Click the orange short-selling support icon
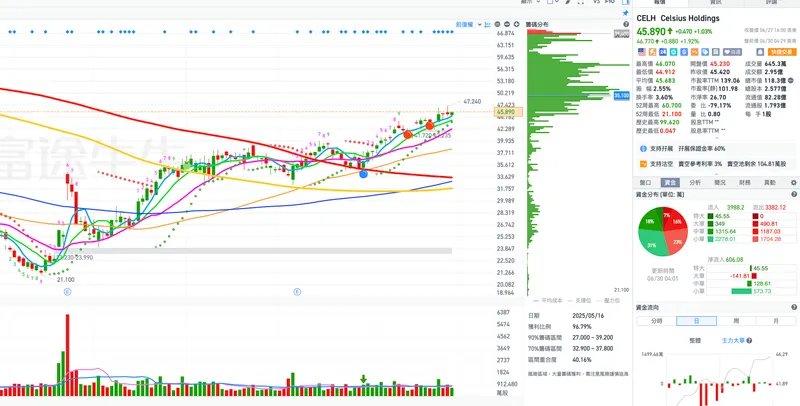The width and height of the screenshot is (800, 406). (643, 164)
